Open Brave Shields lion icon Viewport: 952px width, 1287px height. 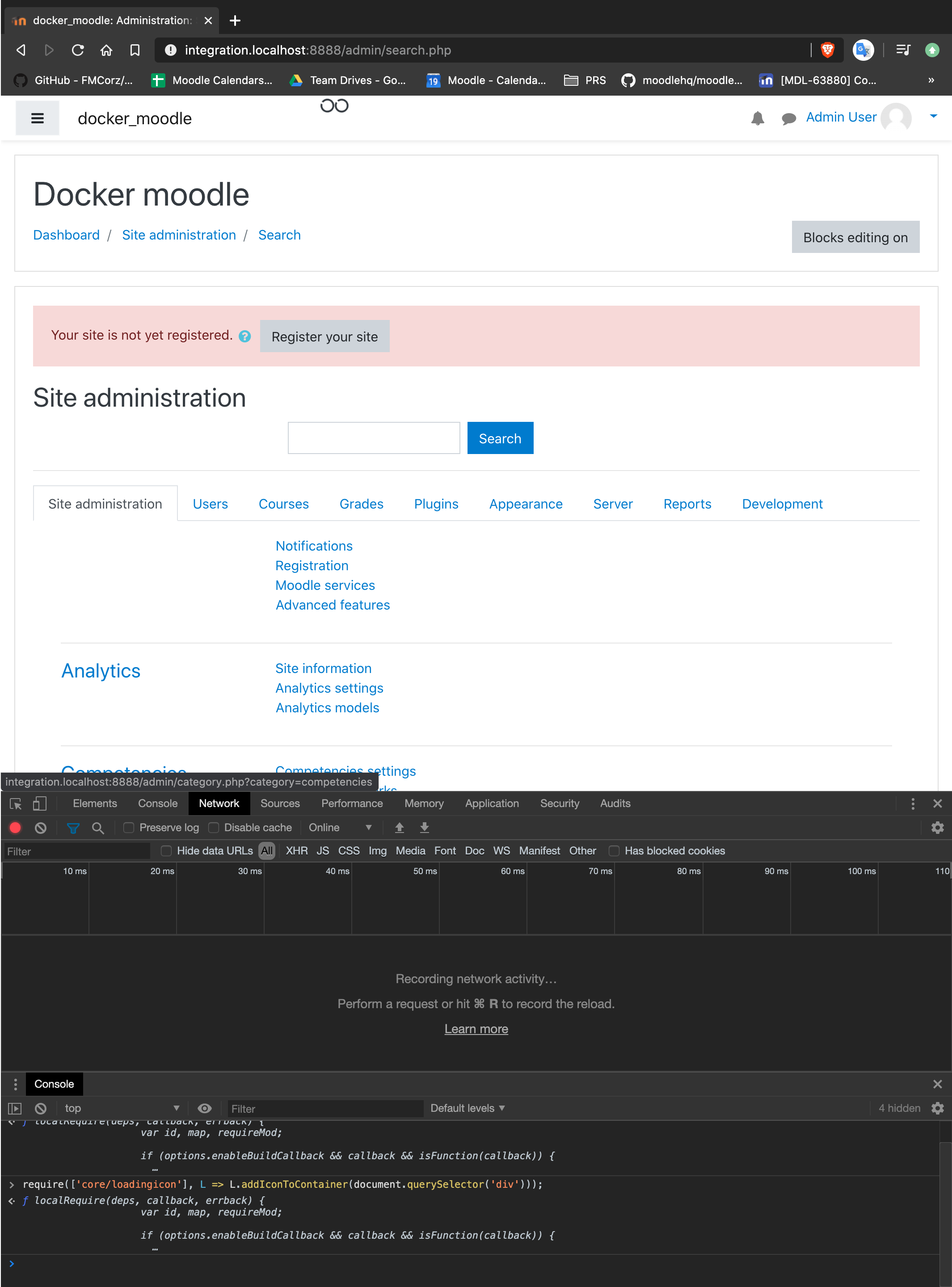click(x=828, y=50)
